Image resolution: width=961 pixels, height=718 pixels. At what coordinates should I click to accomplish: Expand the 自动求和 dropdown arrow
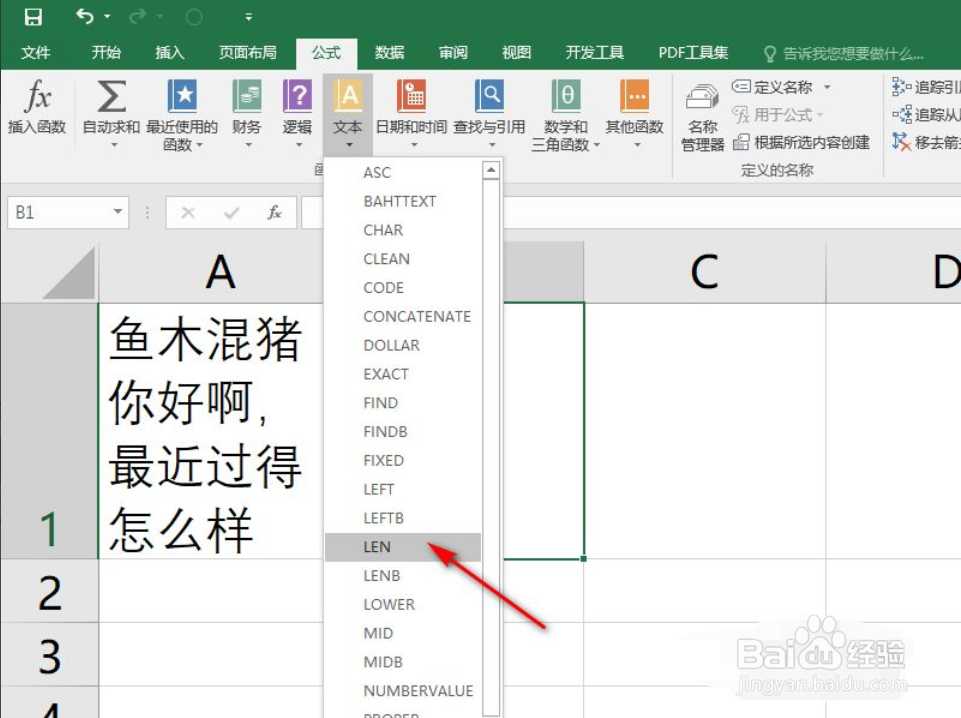114,146
